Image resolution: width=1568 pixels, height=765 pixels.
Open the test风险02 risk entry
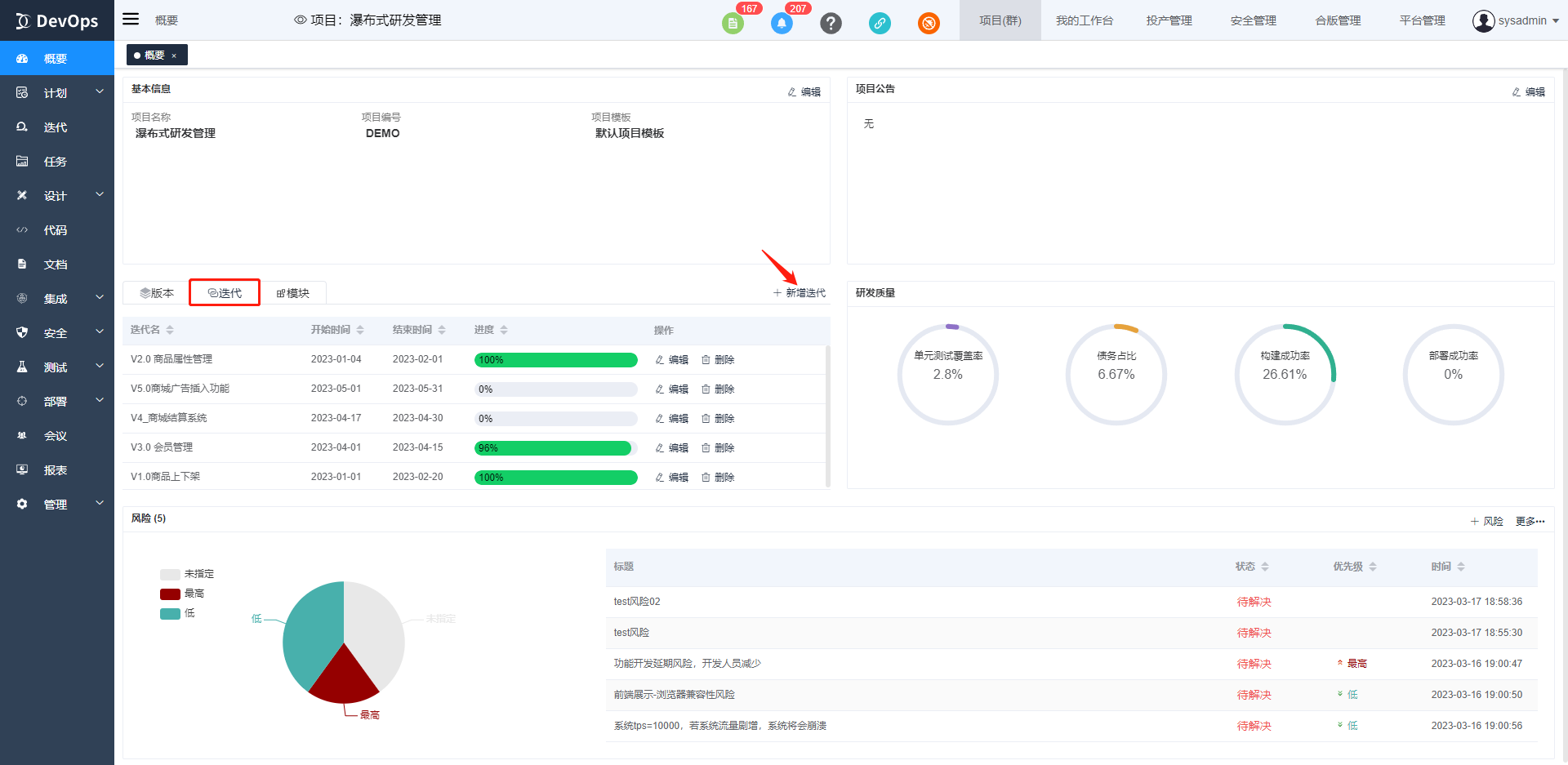point(637,602)
